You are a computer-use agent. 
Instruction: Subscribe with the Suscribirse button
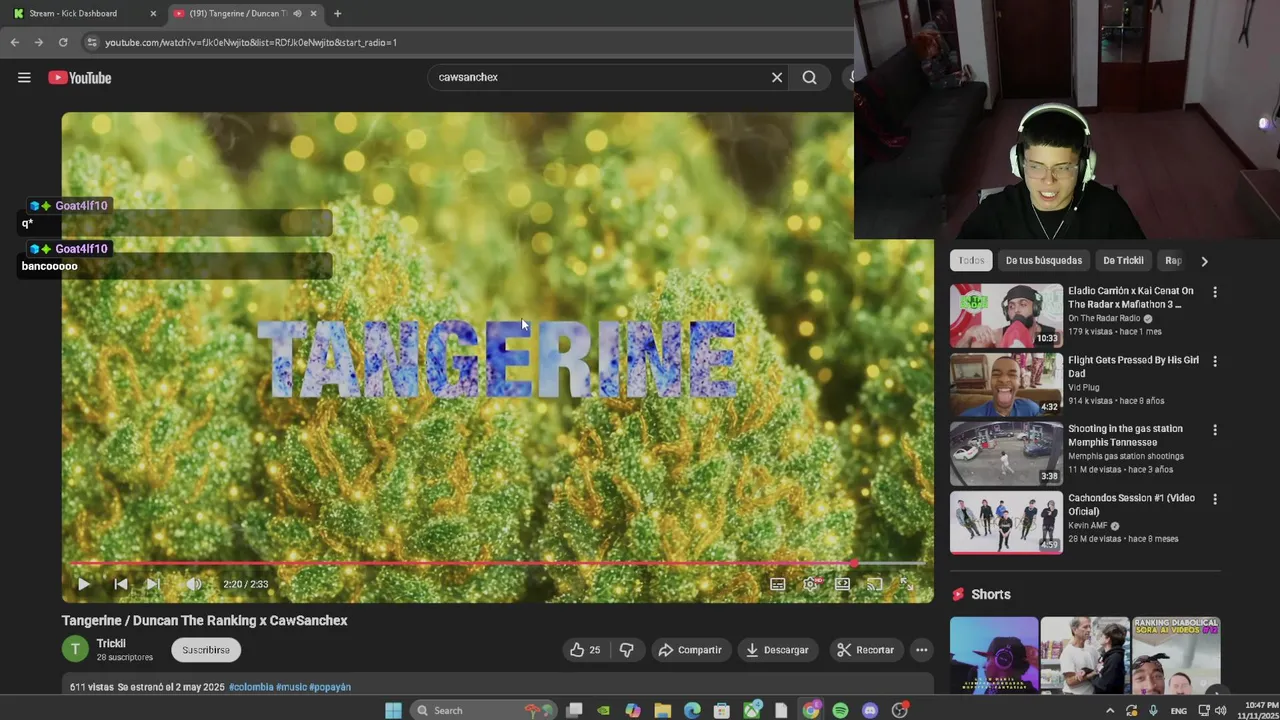[x=206, y=650]
